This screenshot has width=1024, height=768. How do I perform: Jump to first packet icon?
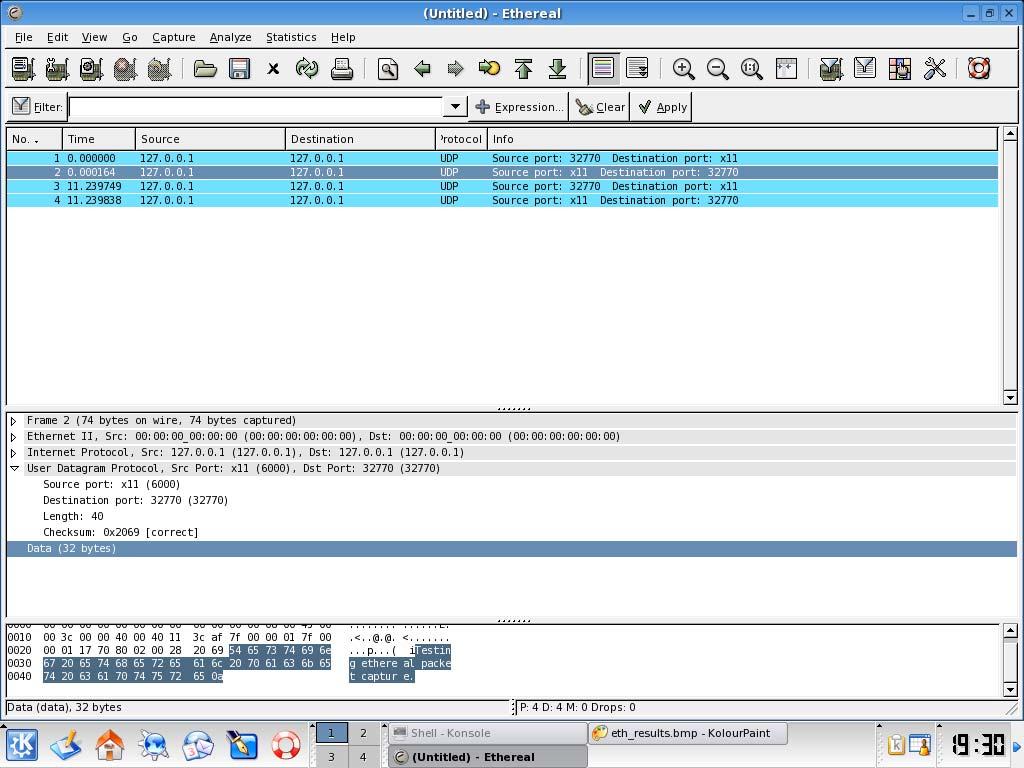click(x=523, y=69)
